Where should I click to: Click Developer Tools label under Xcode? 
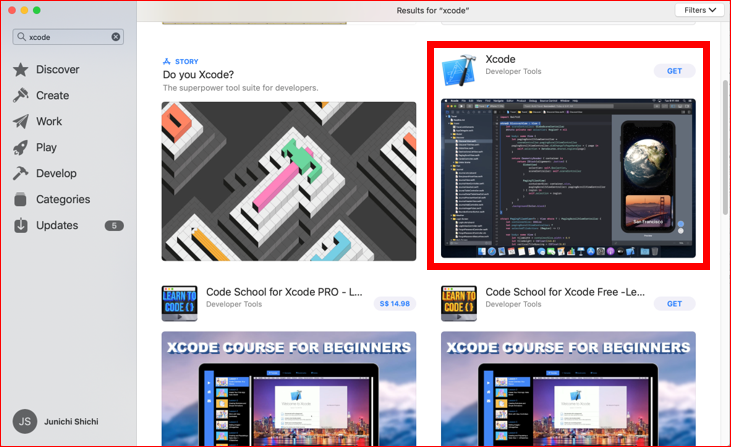coord(513,71)
